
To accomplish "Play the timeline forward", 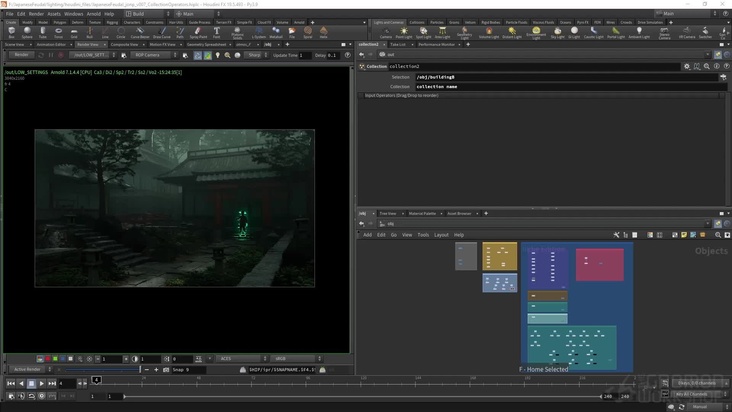I will point(42,384).
